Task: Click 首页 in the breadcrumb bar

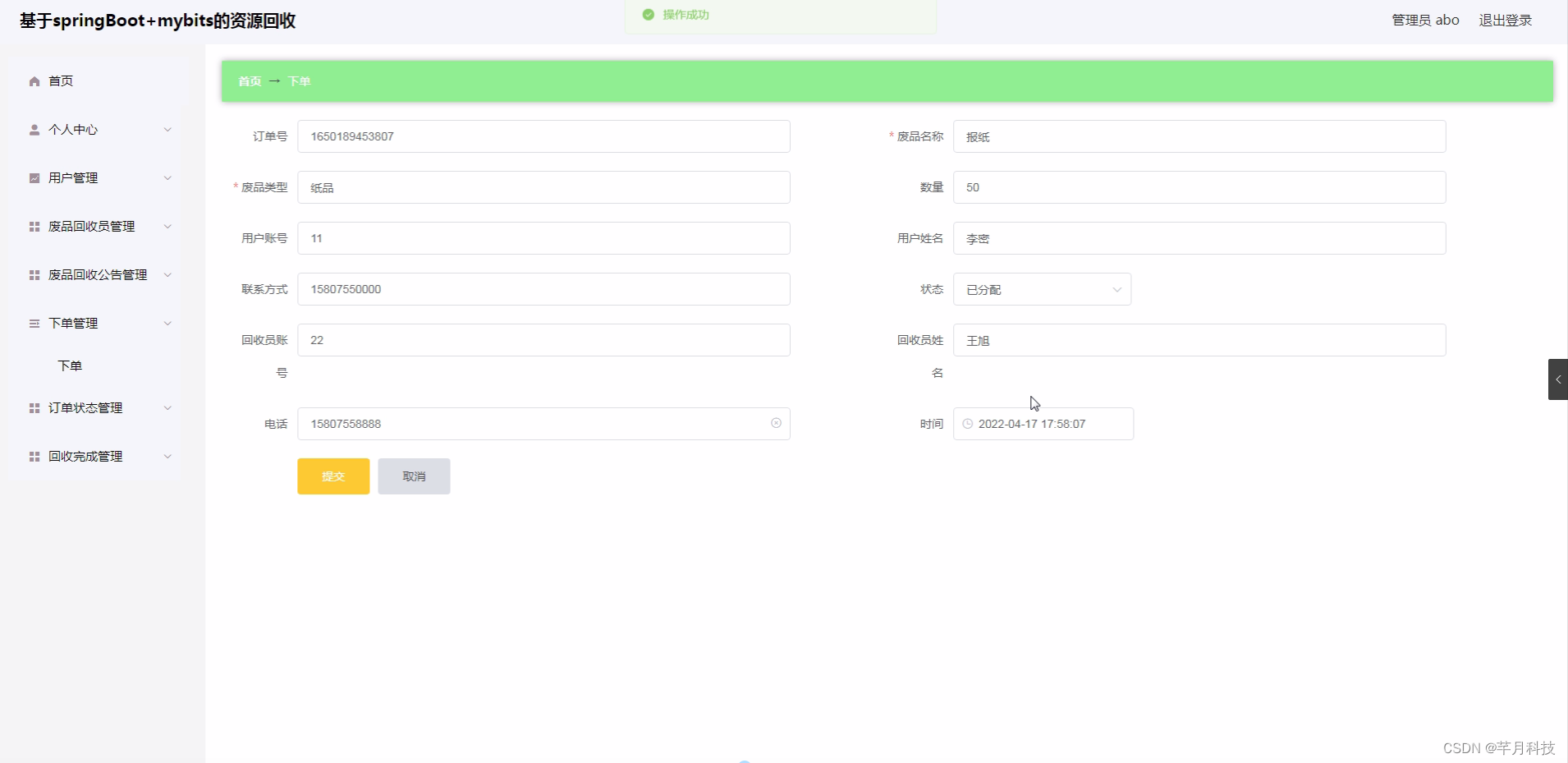Action: 249,80
